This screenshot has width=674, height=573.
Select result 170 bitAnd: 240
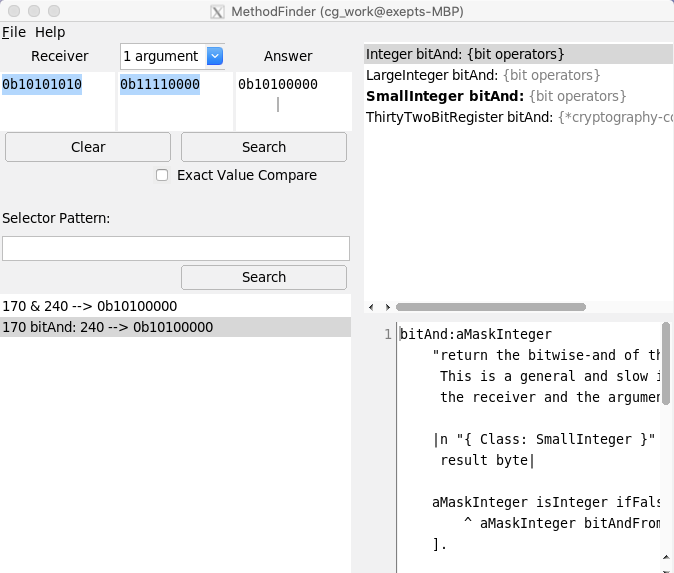108,327
